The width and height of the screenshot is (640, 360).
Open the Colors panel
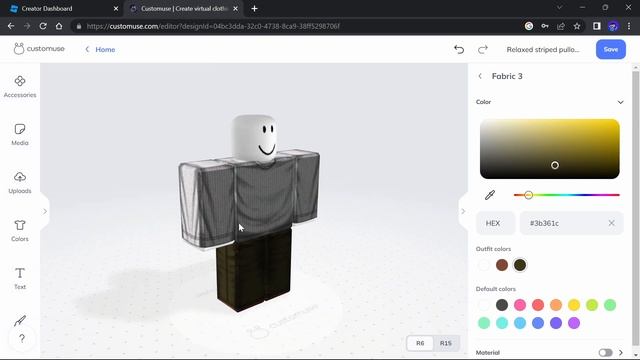[x=20, y=231]
